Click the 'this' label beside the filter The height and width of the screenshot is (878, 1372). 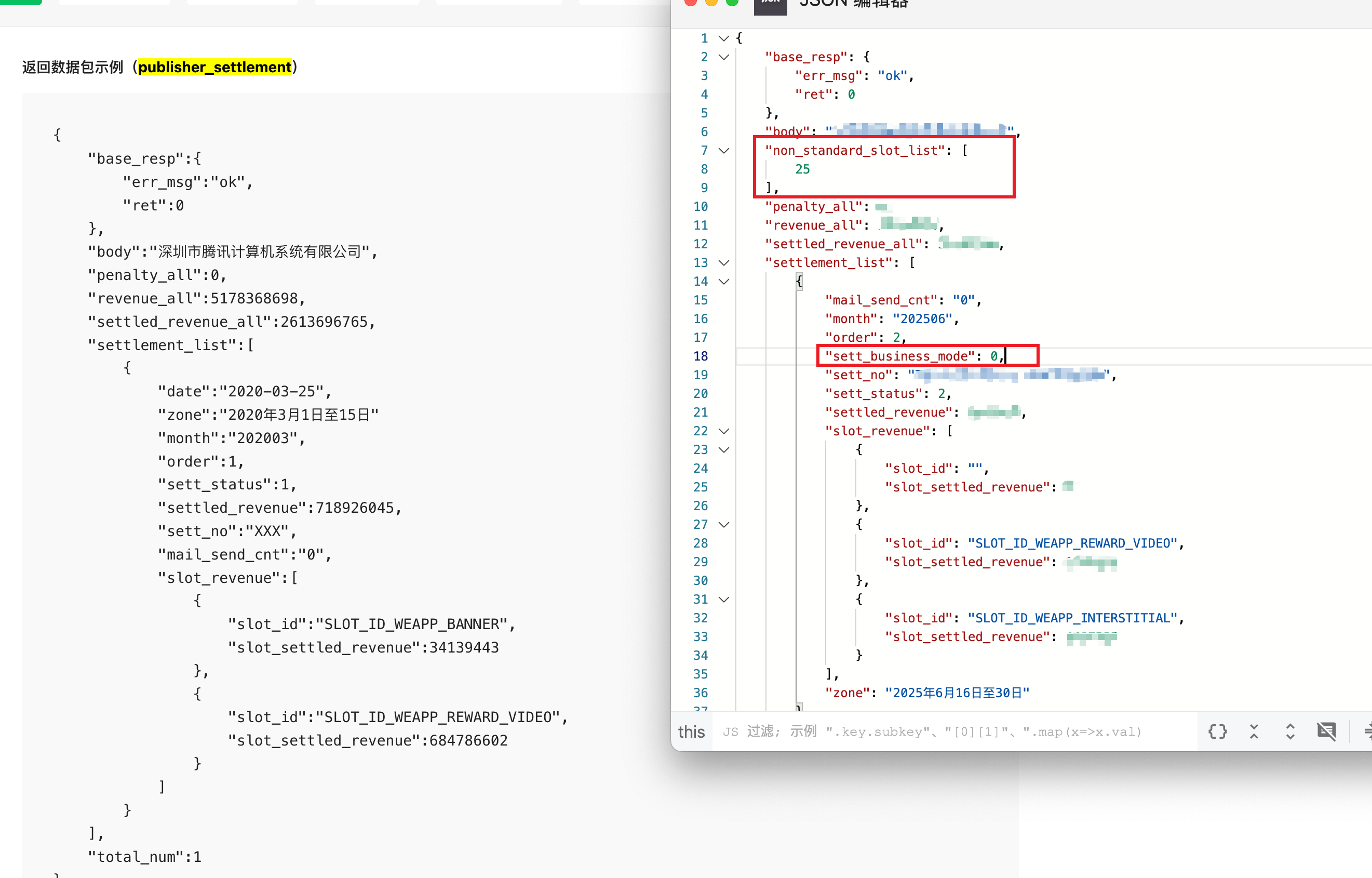point(691,731)
